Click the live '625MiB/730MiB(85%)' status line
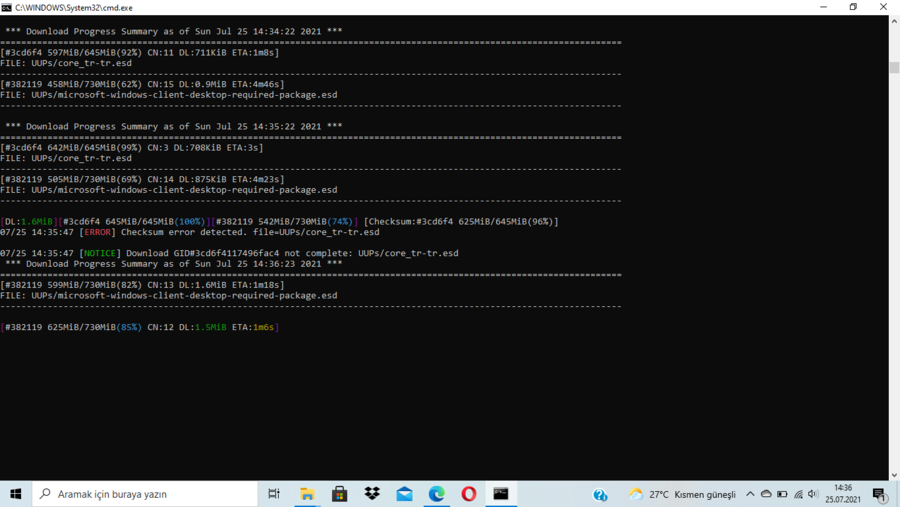 pyautogui.click(x=140, y=327)
